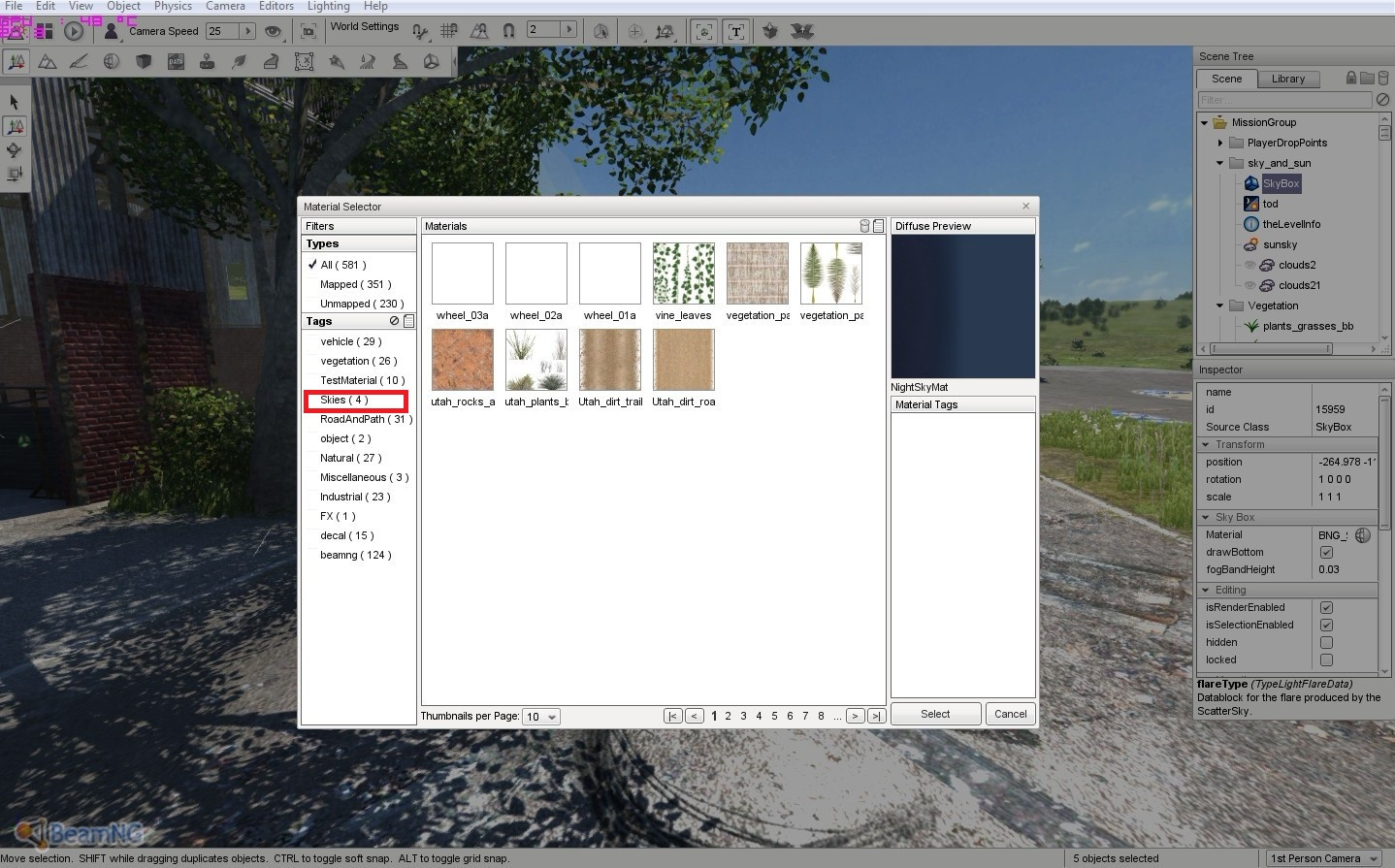This screenshot has height=868, width=1395.
Task: Toggle the snap to terrain icon
Action: [x=479, y=31]
